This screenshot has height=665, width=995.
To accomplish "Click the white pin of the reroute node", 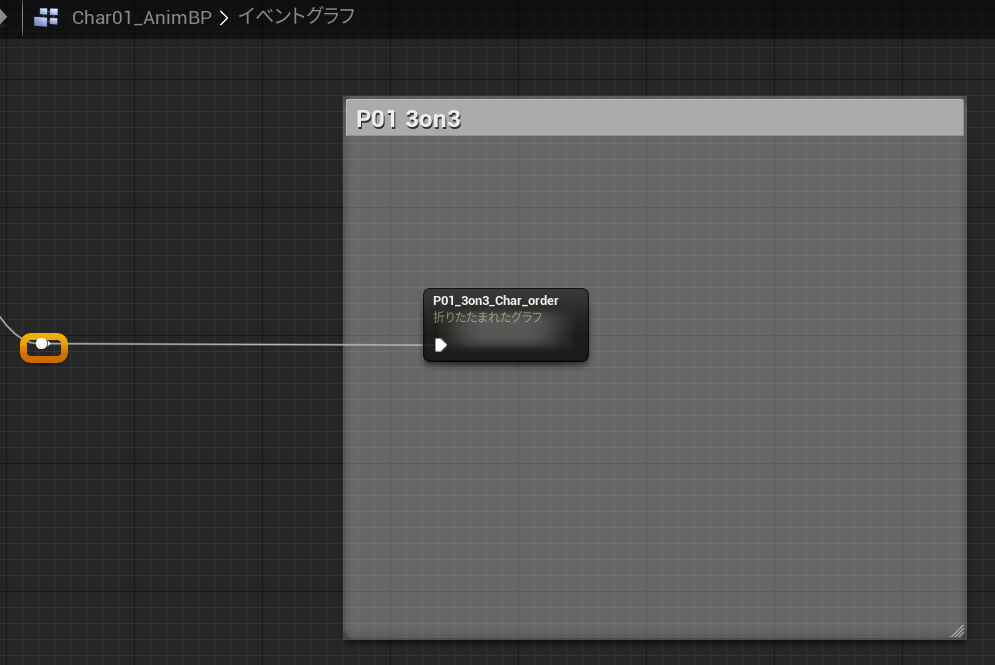I will coord(42,343).
